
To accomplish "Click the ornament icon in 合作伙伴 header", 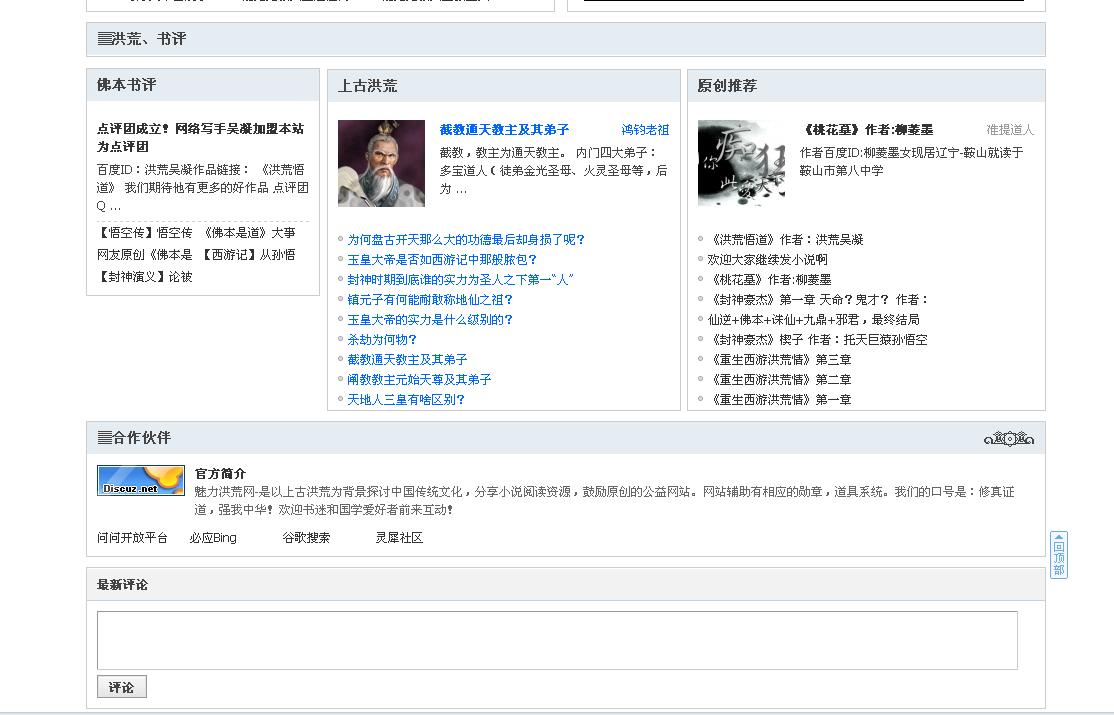I will point(1008,438).
